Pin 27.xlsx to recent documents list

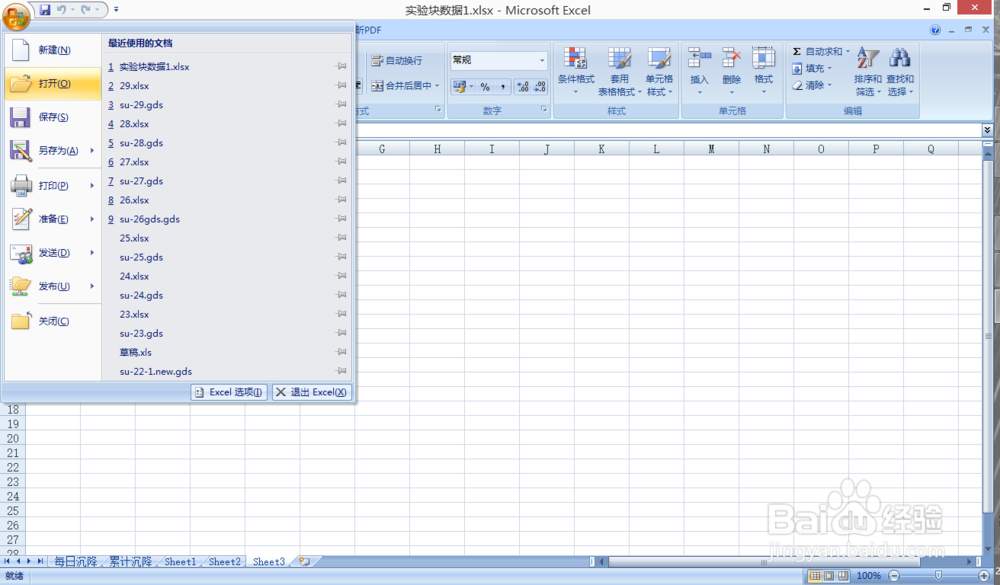[342, 162]
